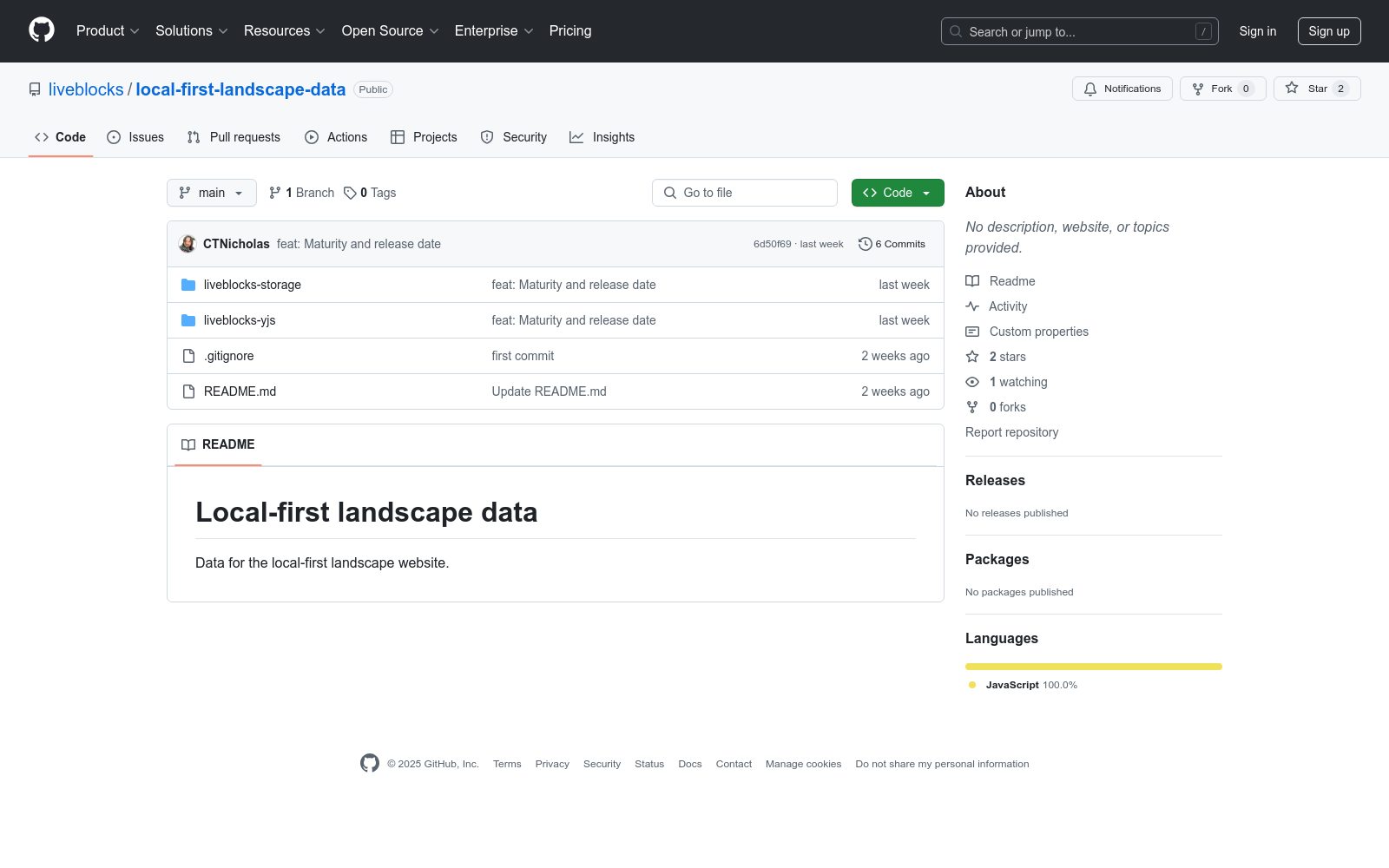Click footer Docs link
The image size is (1389, 868).
click(690, 764)
